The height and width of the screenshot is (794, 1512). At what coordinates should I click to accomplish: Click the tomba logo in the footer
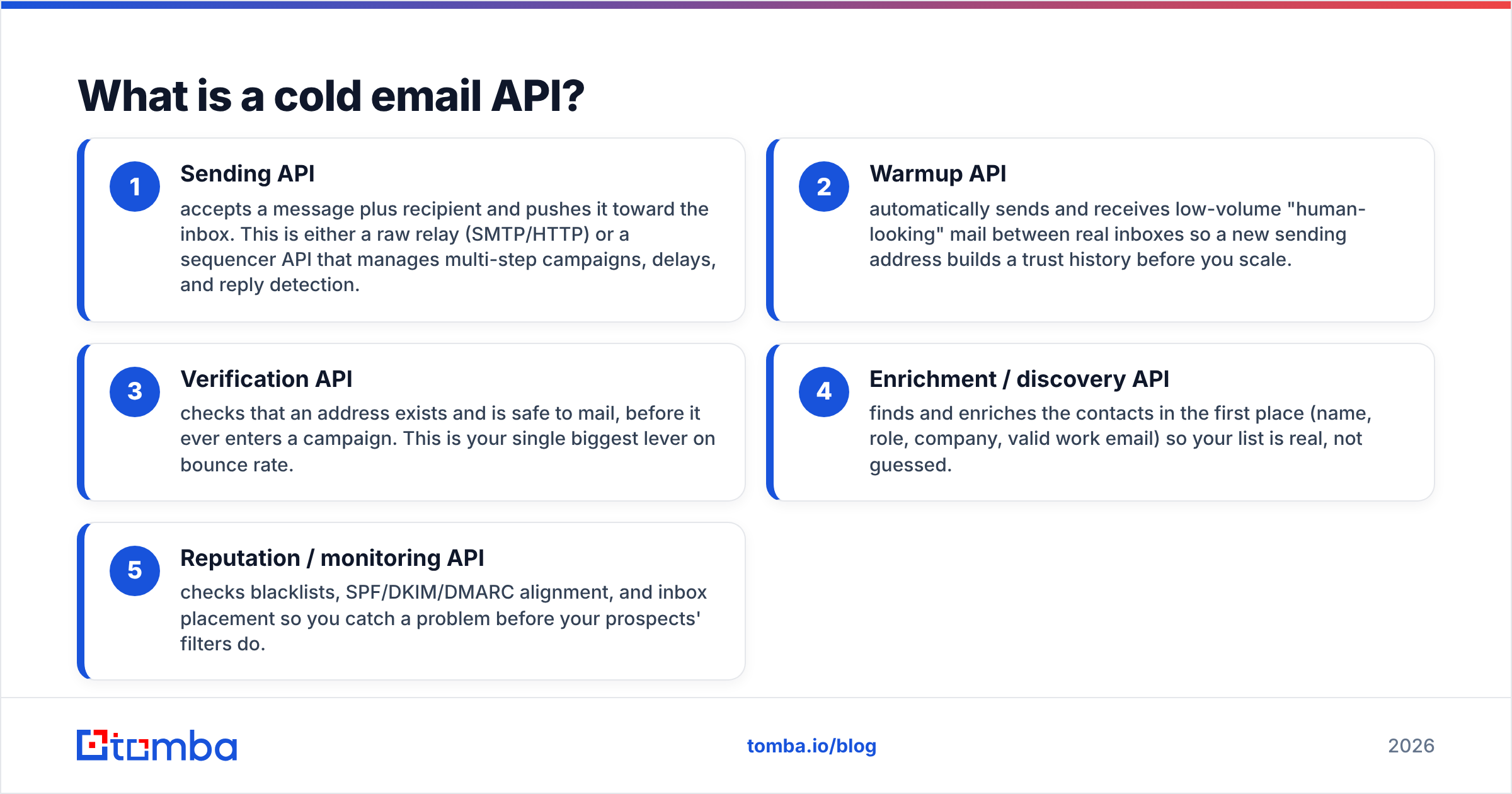coord(157,745)
